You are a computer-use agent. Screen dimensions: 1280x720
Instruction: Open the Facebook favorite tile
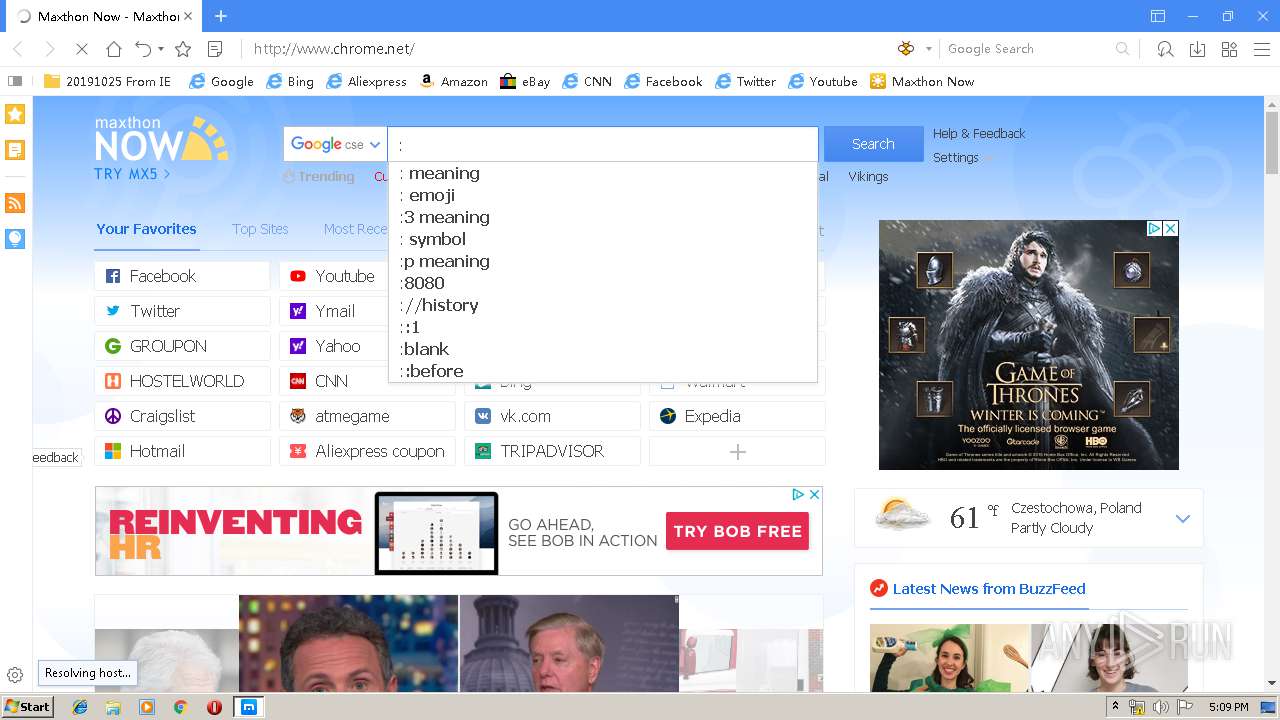pyautogui.click(x=182, y=276)
